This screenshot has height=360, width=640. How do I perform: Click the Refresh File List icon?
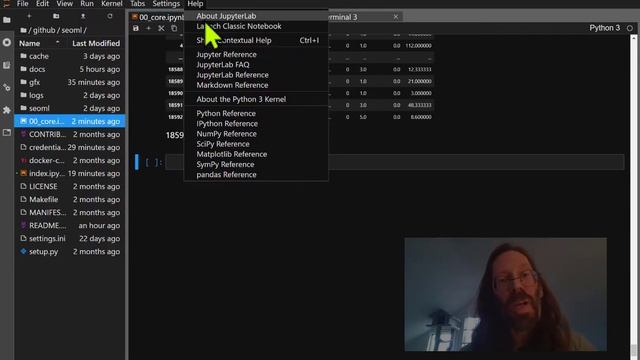(110, 16)
